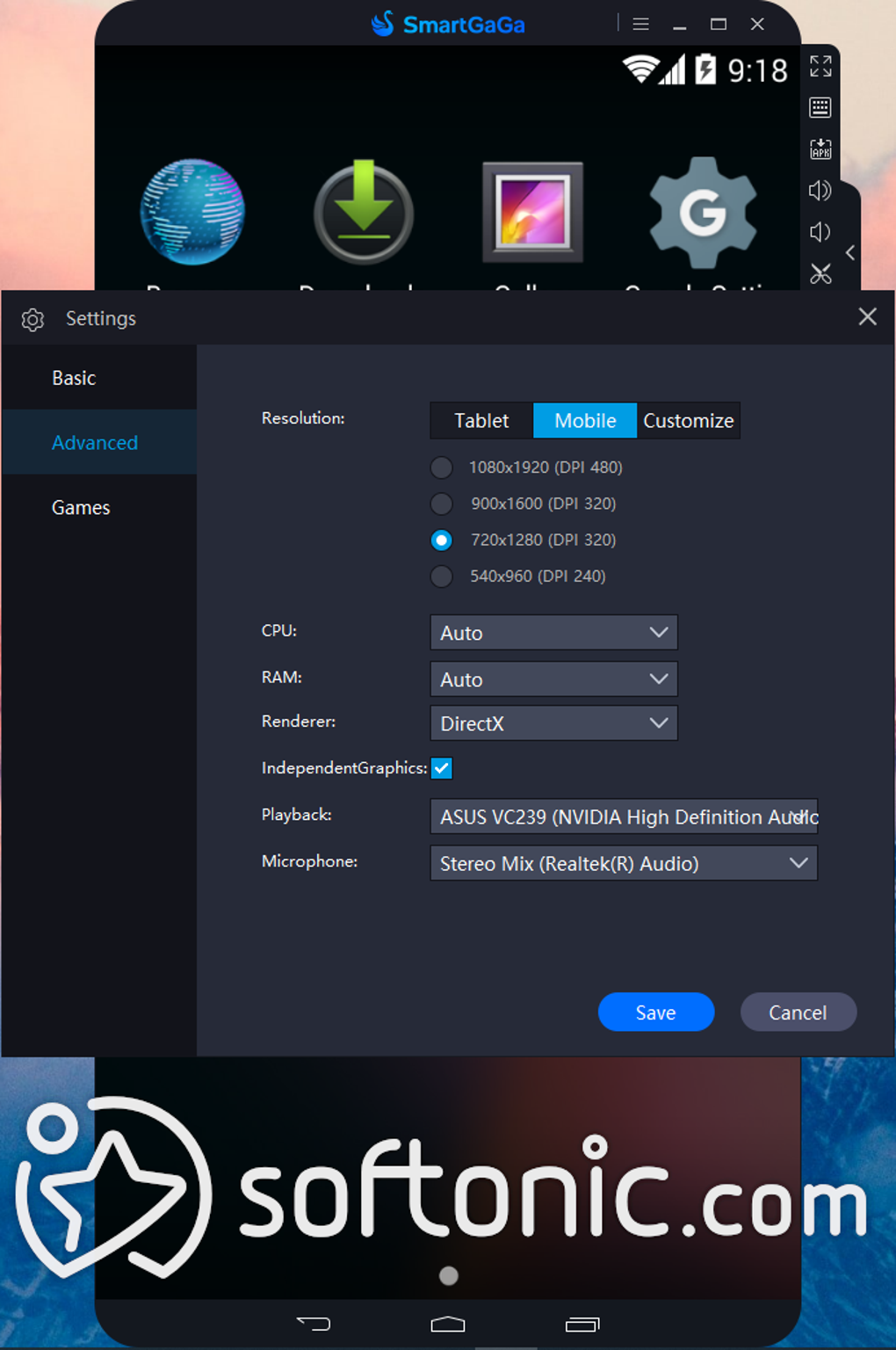896x1350 pixels.
Task: Launch the Gallery app icon
Action: [x=532, y=212]
